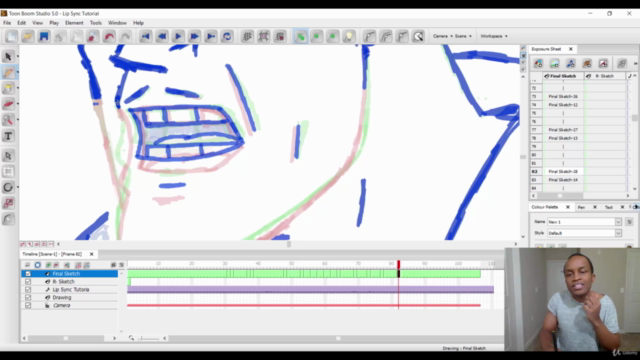Play the animation
The image size is (640, 360).
[178, 36]
